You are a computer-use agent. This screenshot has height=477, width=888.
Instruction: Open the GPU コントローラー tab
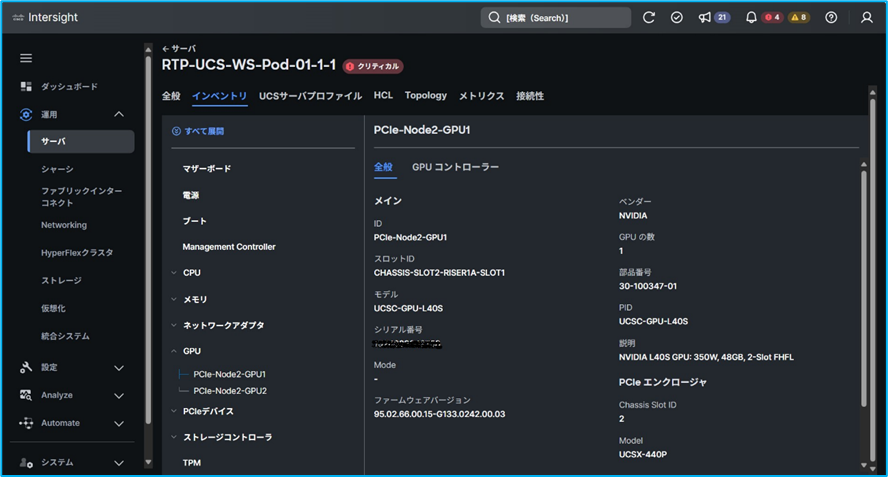coord(455,167)
